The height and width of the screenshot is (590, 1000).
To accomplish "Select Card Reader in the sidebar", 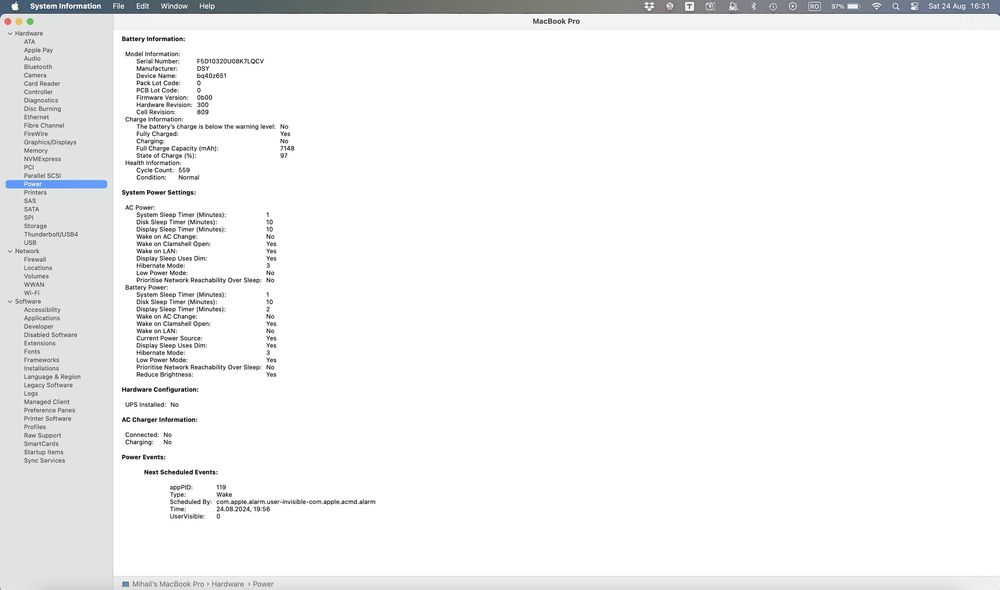I will click(42, 84).
